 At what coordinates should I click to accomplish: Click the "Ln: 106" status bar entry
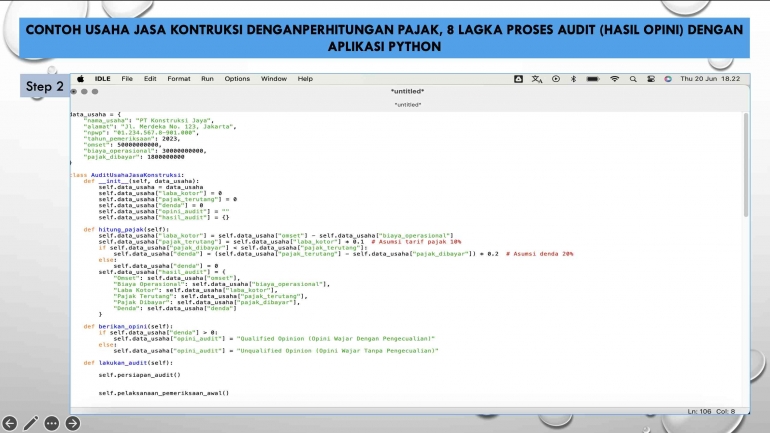[699, 411]
